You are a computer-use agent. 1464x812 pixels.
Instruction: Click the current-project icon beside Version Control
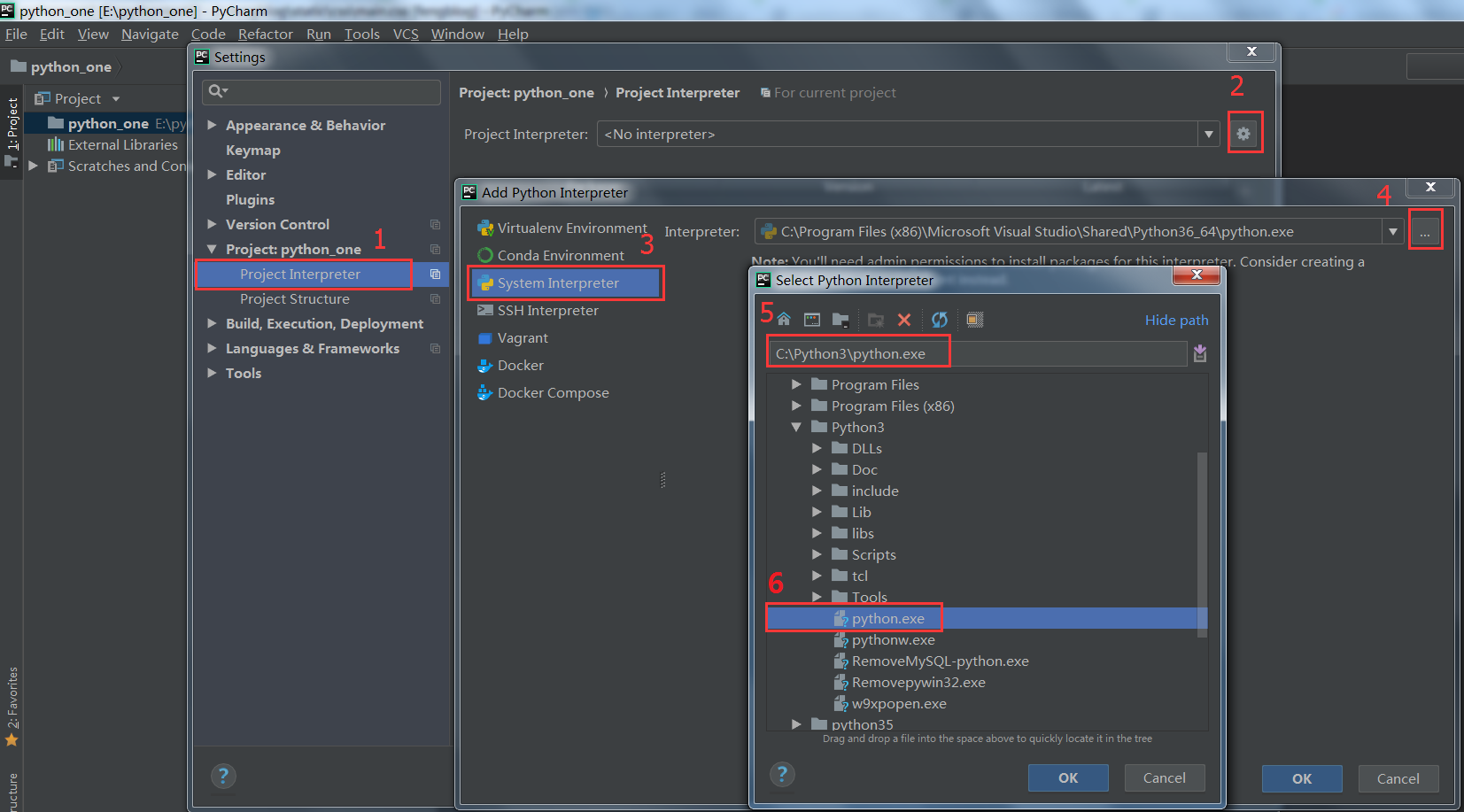click(435, 225)
